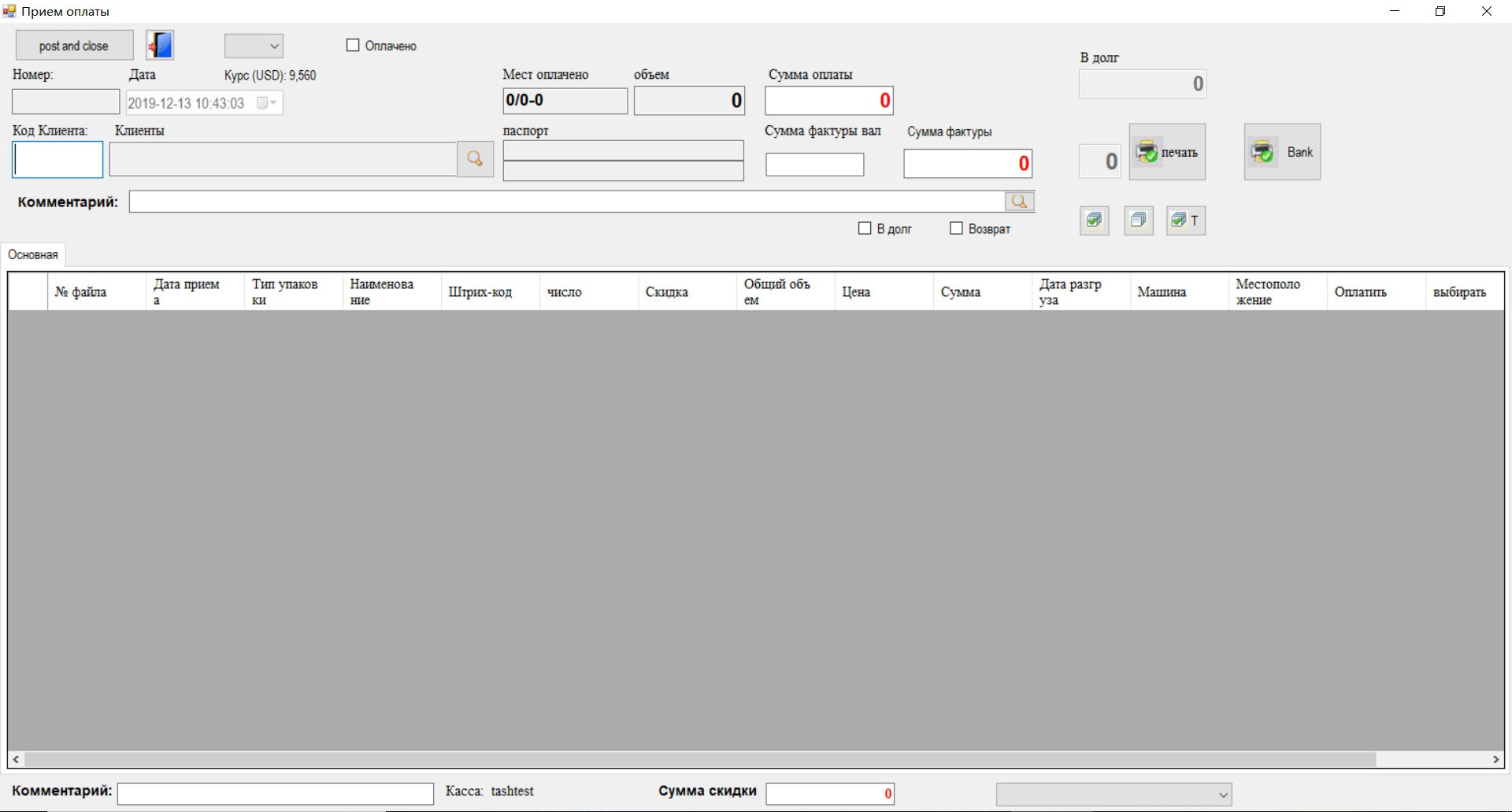Screen dimensions: 1512x812
Task: Click the Оплатить column header
Action: 1360,292
